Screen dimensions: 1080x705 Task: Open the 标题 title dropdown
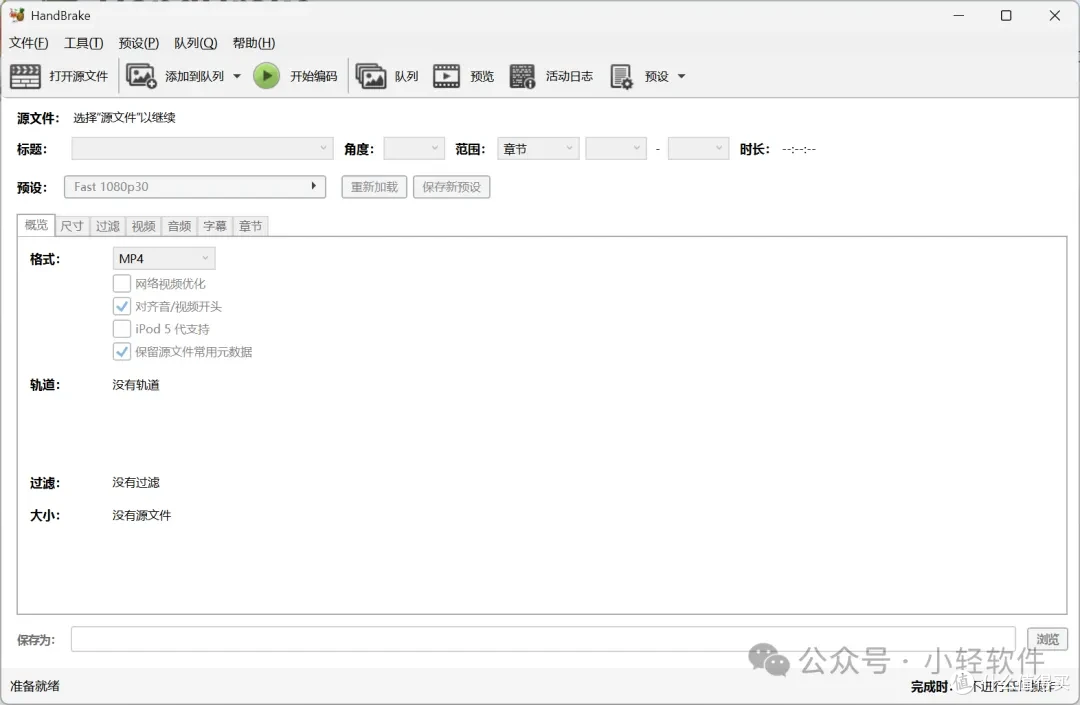[x=202, y=149]
